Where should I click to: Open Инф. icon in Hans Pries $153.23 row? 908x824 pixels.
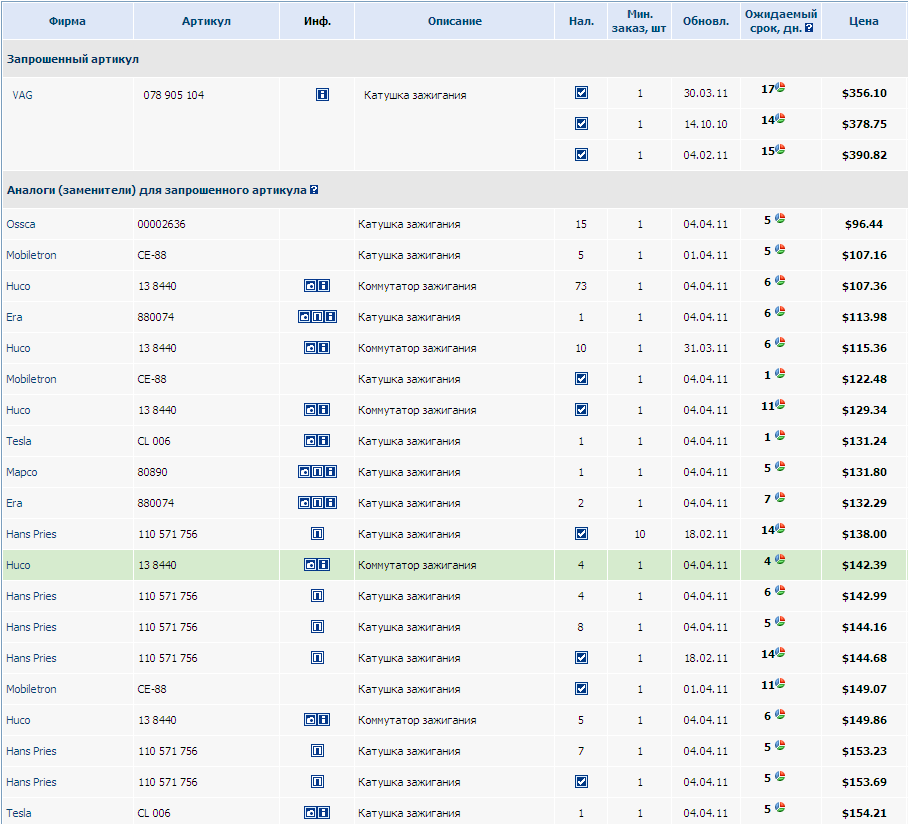317,750
